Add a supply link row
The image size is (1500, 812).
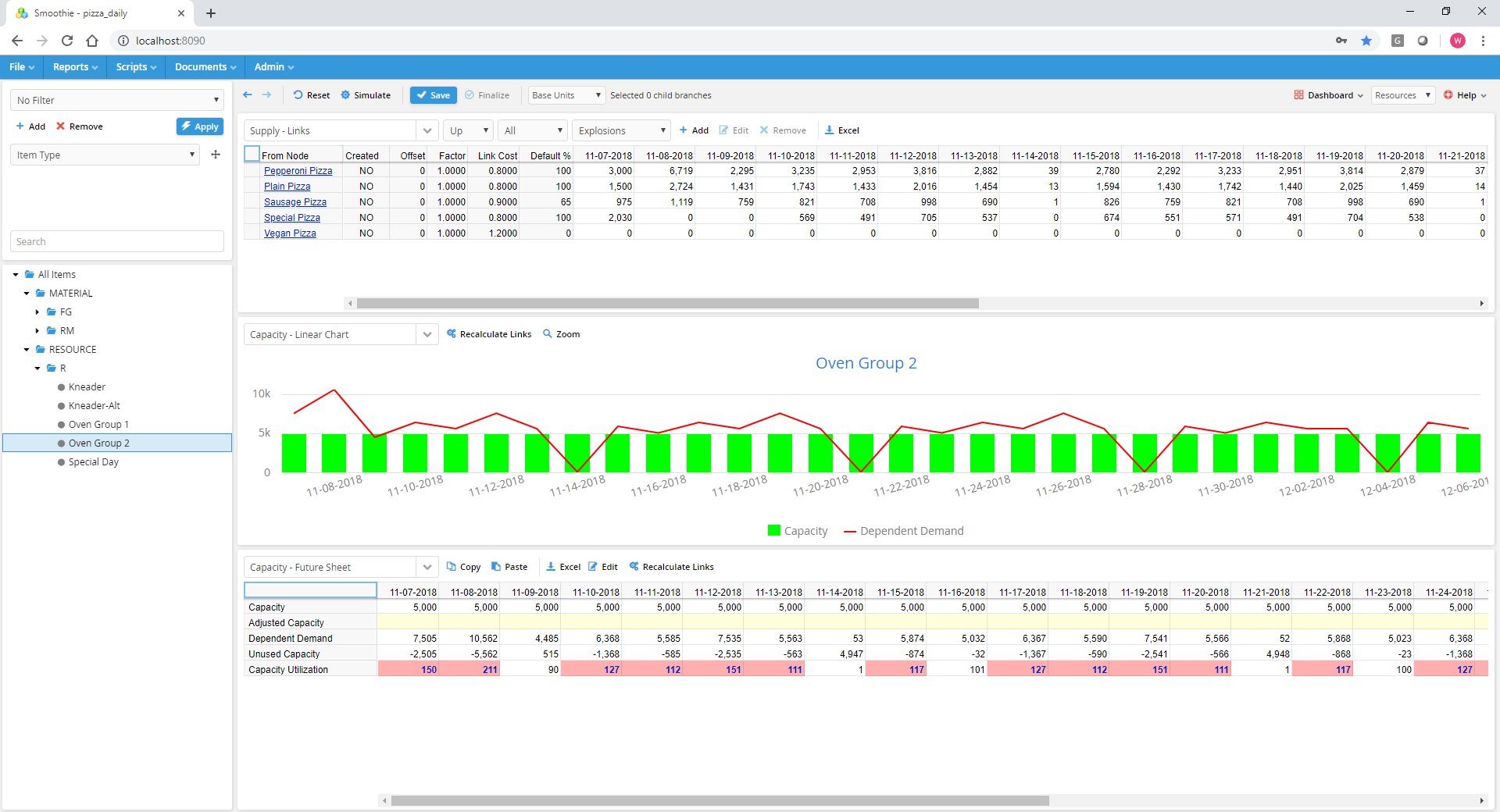coord(694,130)
